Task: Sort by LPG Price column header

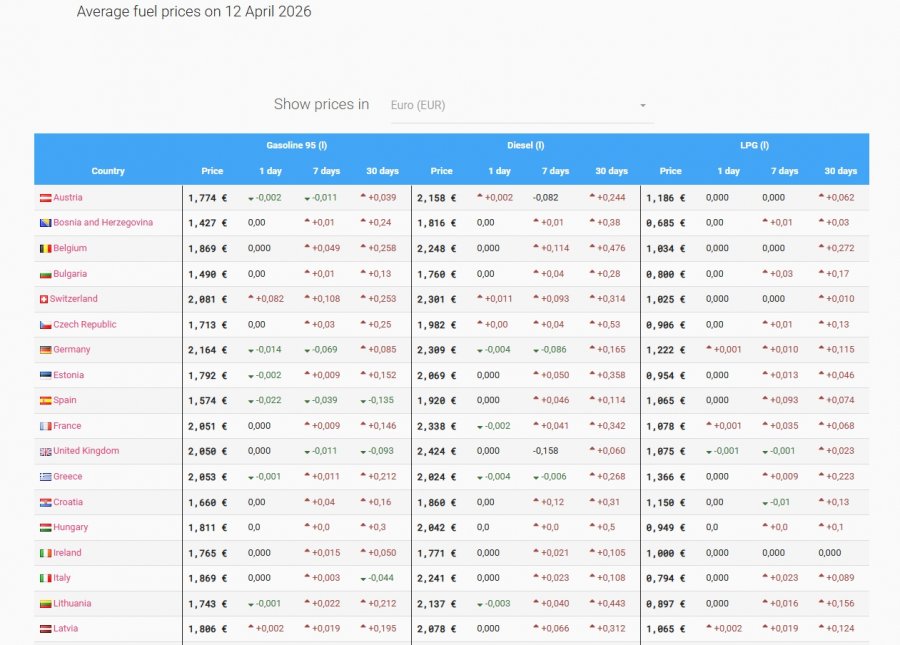Action: pos(670,171)
